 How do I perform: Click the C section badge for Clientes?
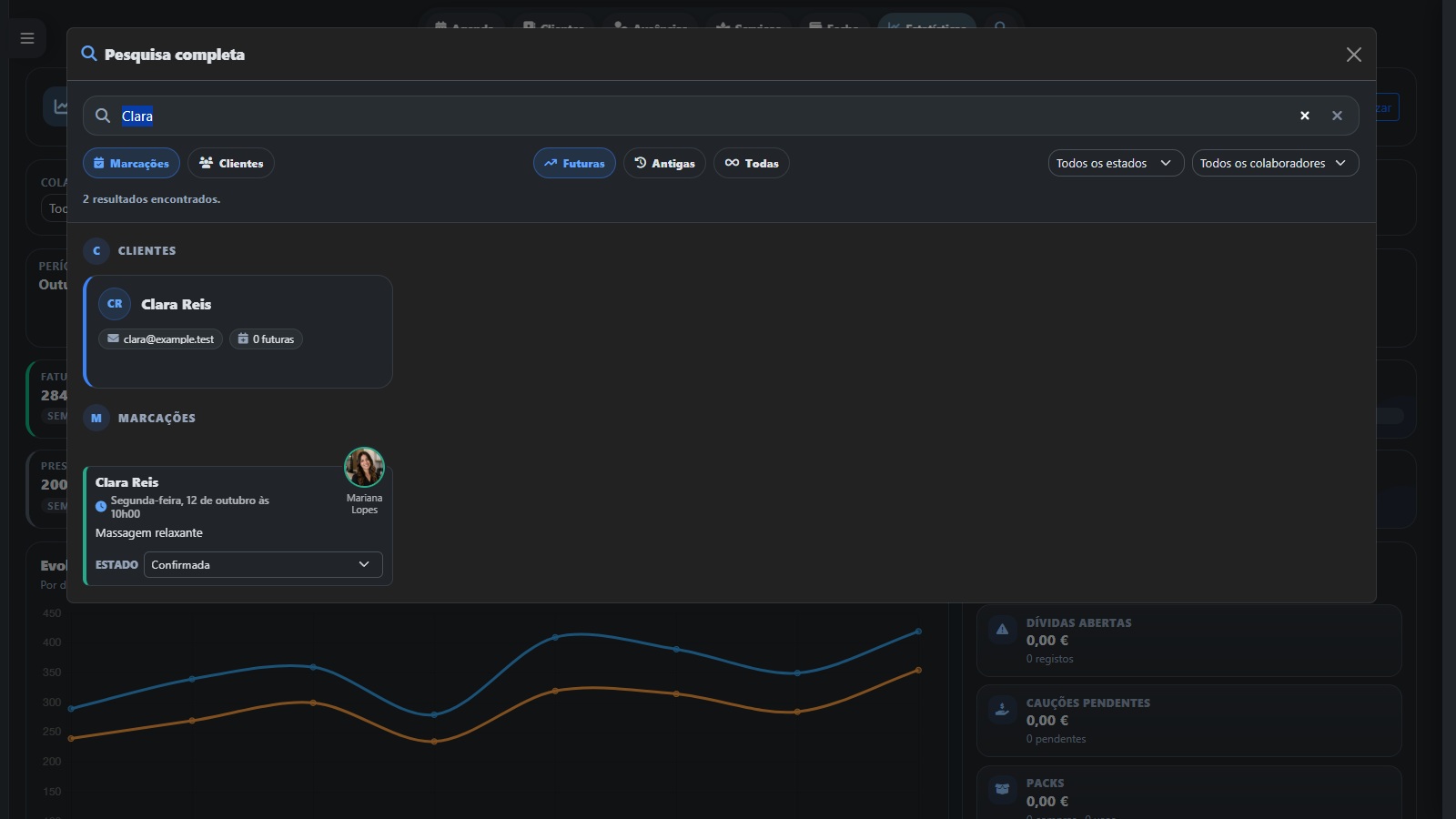click(96, 250)
